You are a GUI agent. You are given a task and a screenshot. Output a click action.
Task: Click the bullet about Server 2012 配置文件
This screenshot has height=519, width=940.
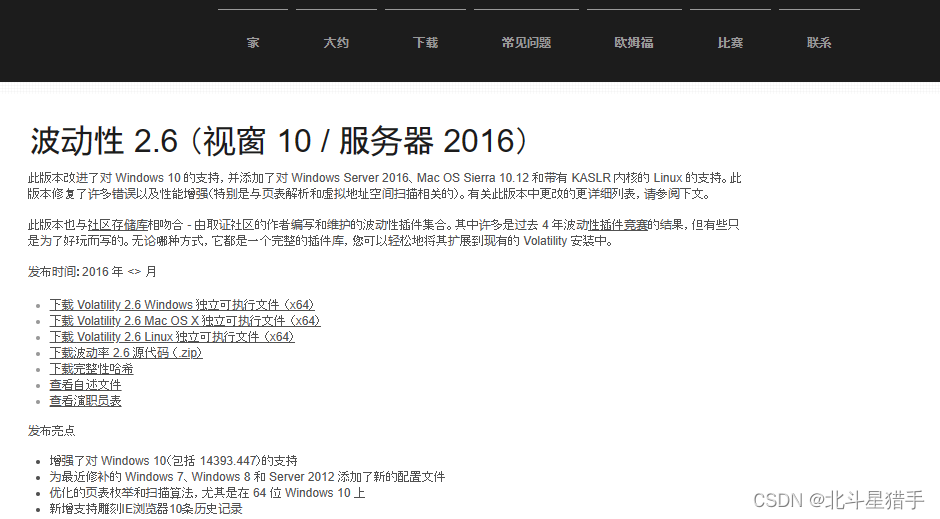[x=247, y=476]
